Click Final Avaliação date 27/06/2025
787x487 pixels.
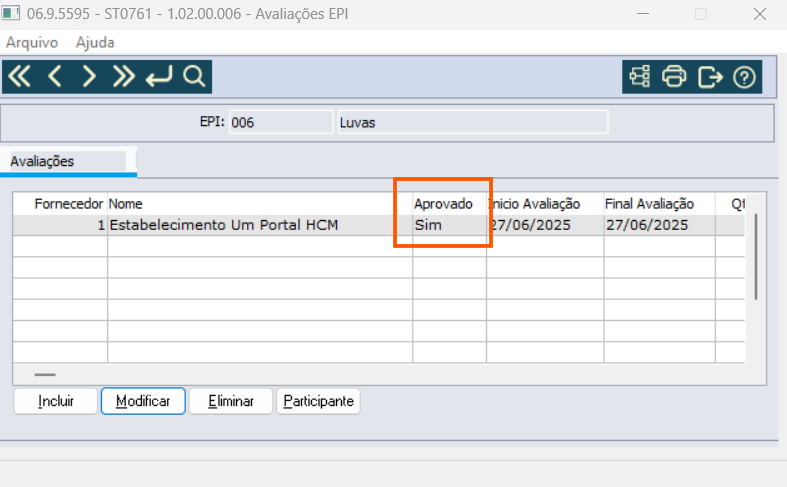[660, 225]
